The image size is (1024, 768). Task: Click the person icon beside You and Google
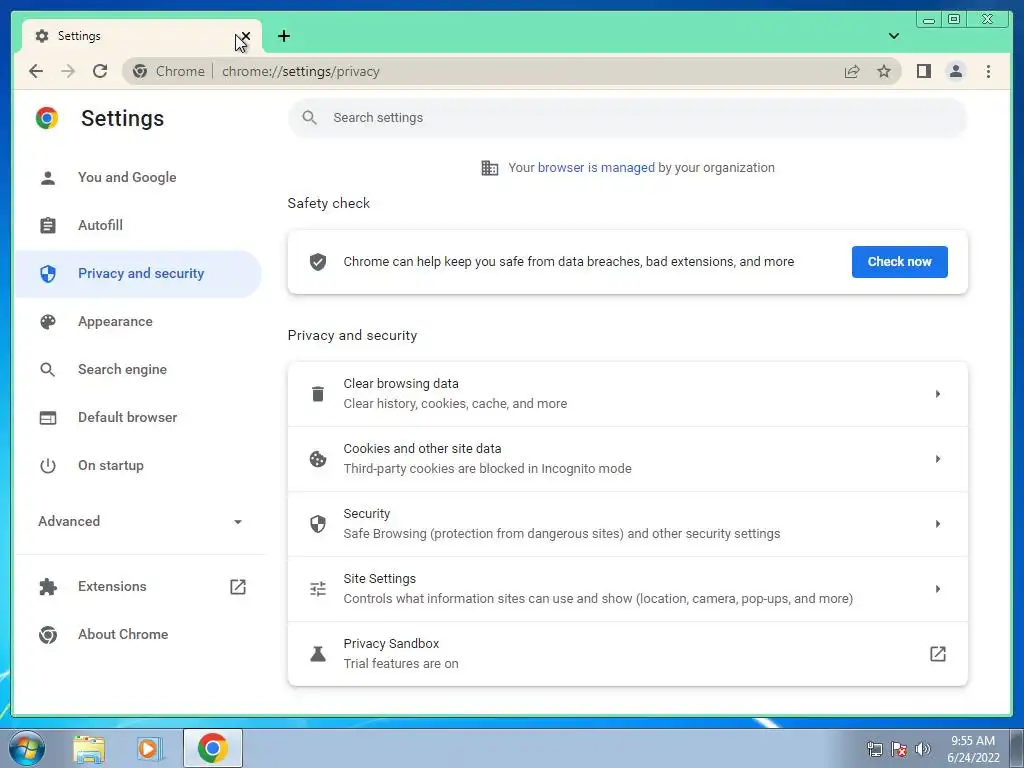[x=48, y=178]
